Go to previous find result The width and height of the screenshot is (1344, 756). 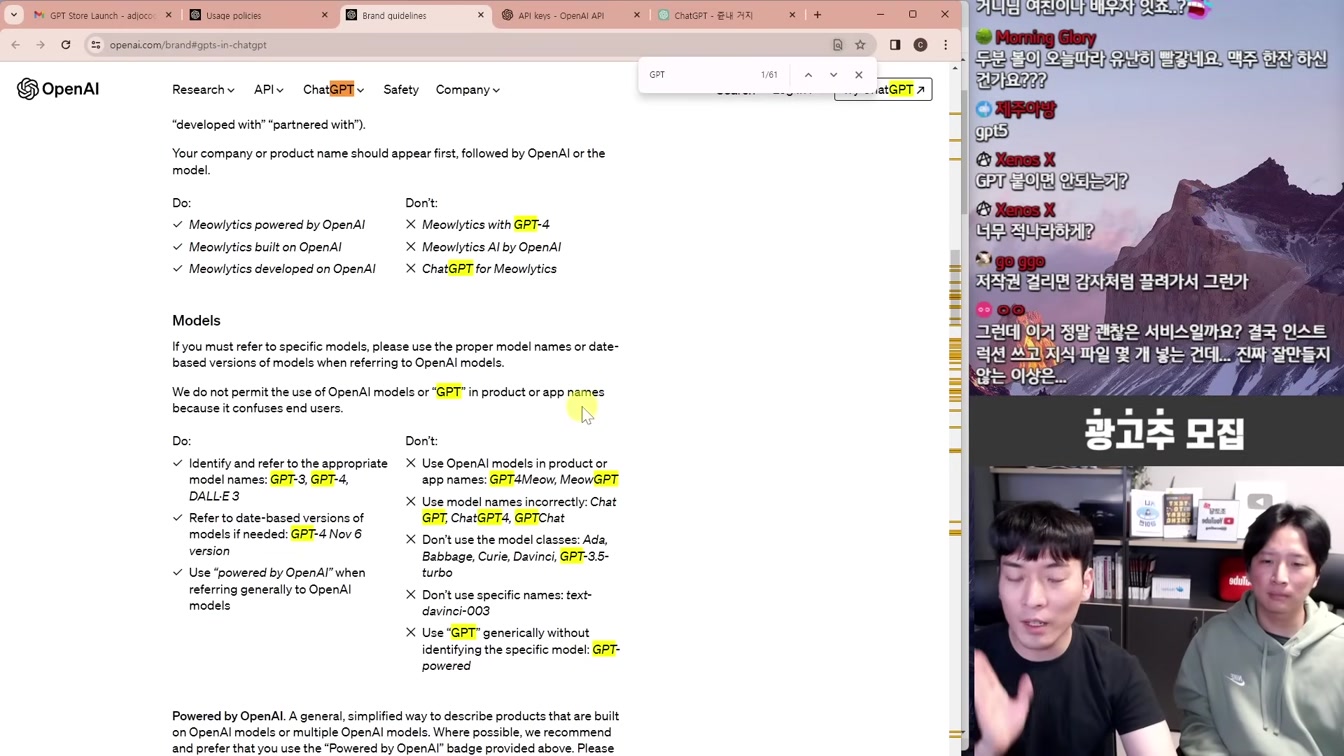(808, 75)
